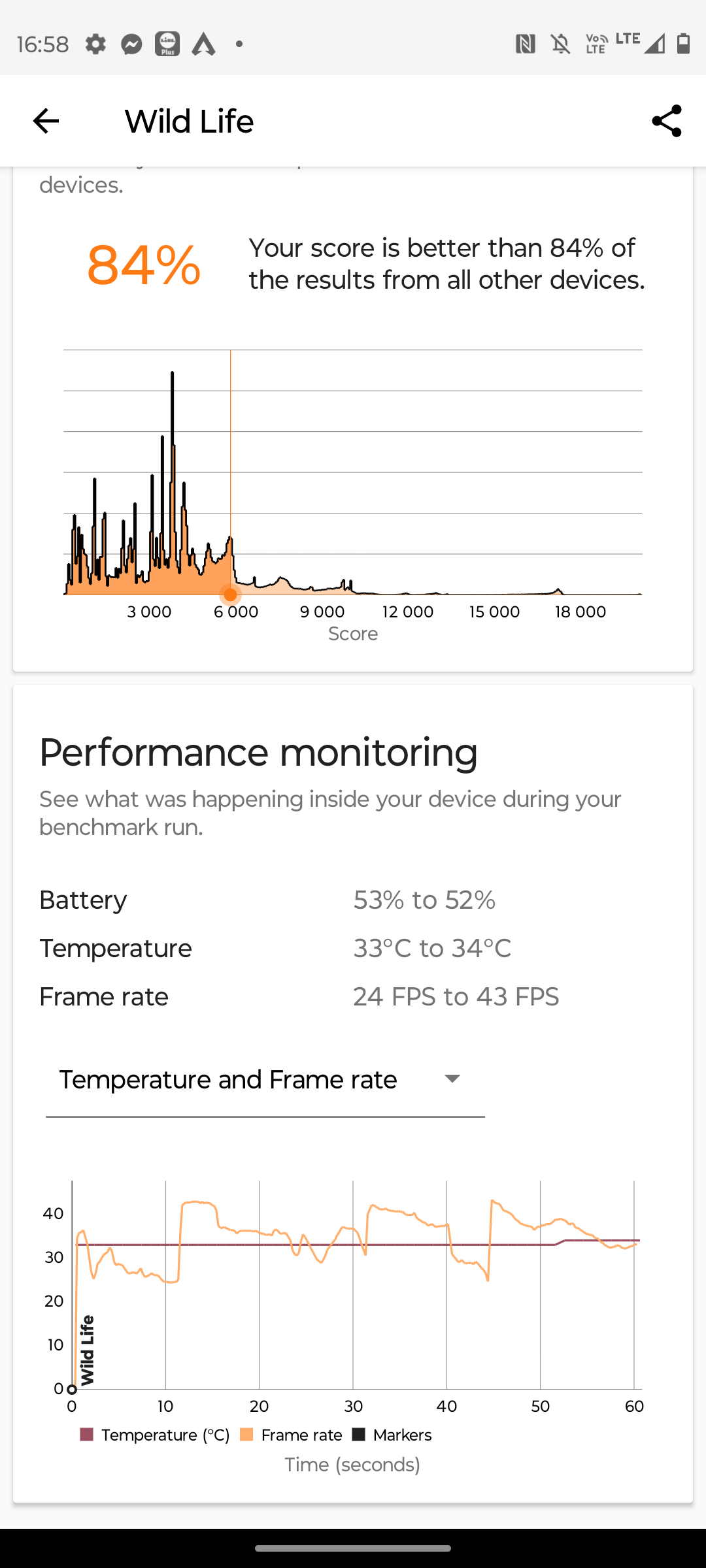Click the dropdown arrow beside Frame rate
706x1568 pixels.
452,1079
